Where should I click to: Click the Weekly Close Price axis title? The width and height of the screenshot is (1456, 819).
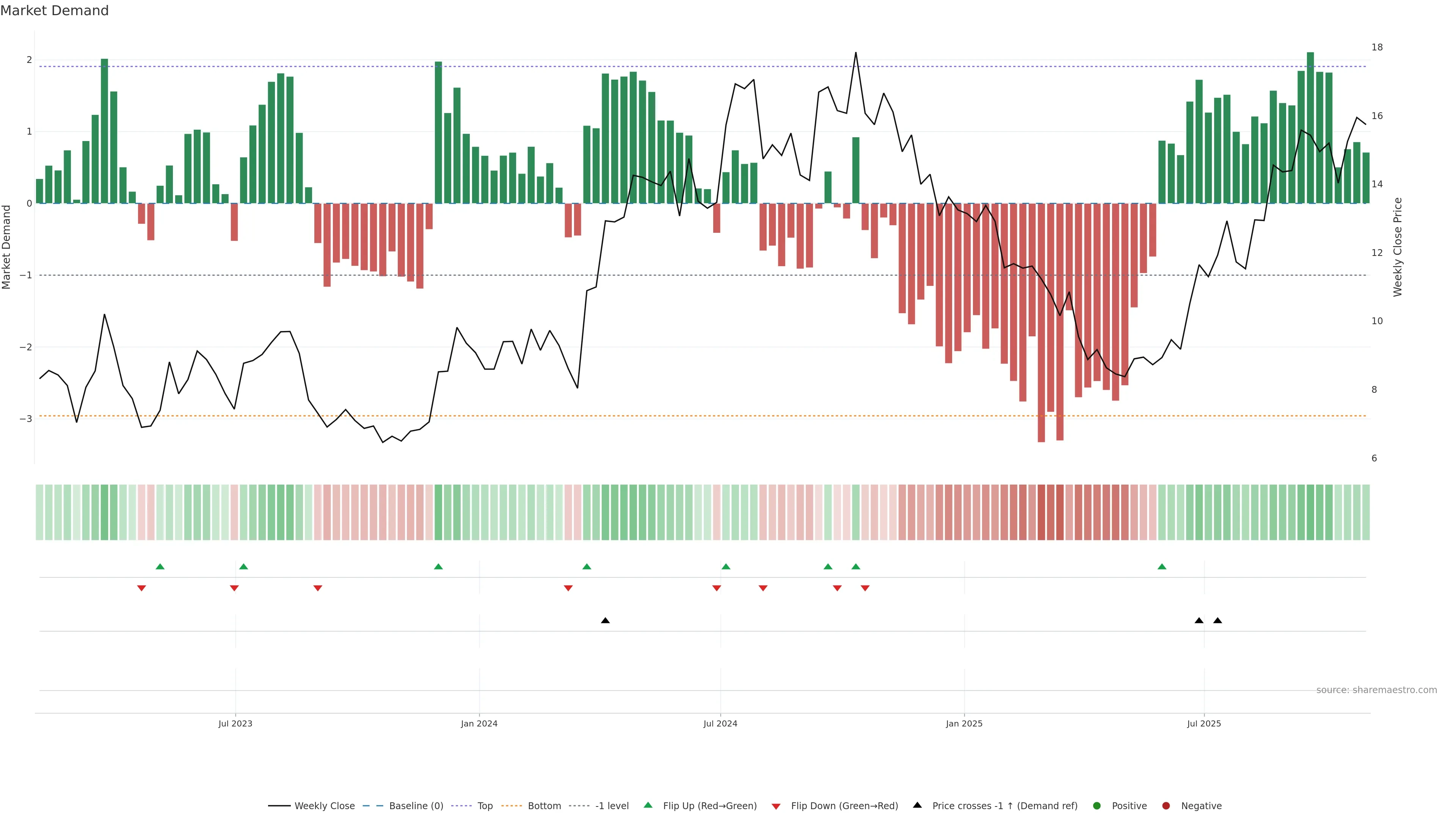pos(1397,247)
